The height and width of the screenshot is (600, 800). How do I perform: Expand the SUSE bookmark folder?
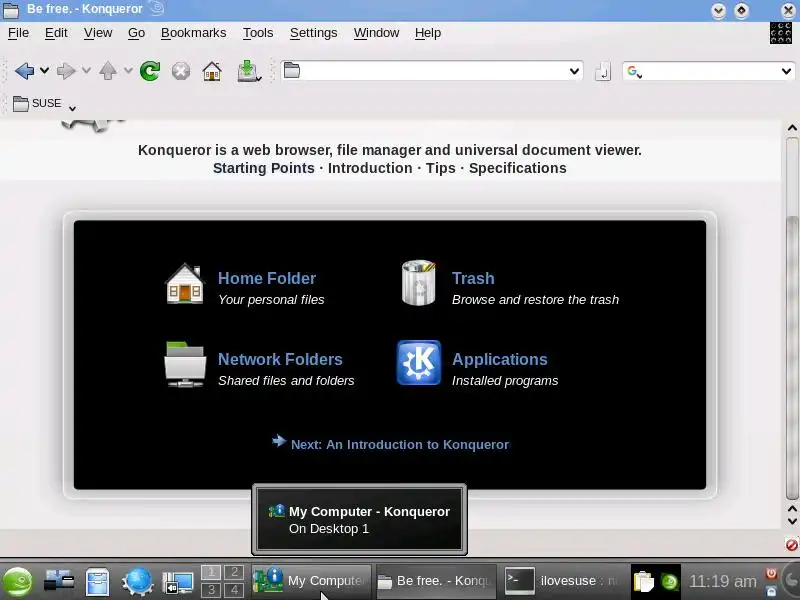coord(44,104)
